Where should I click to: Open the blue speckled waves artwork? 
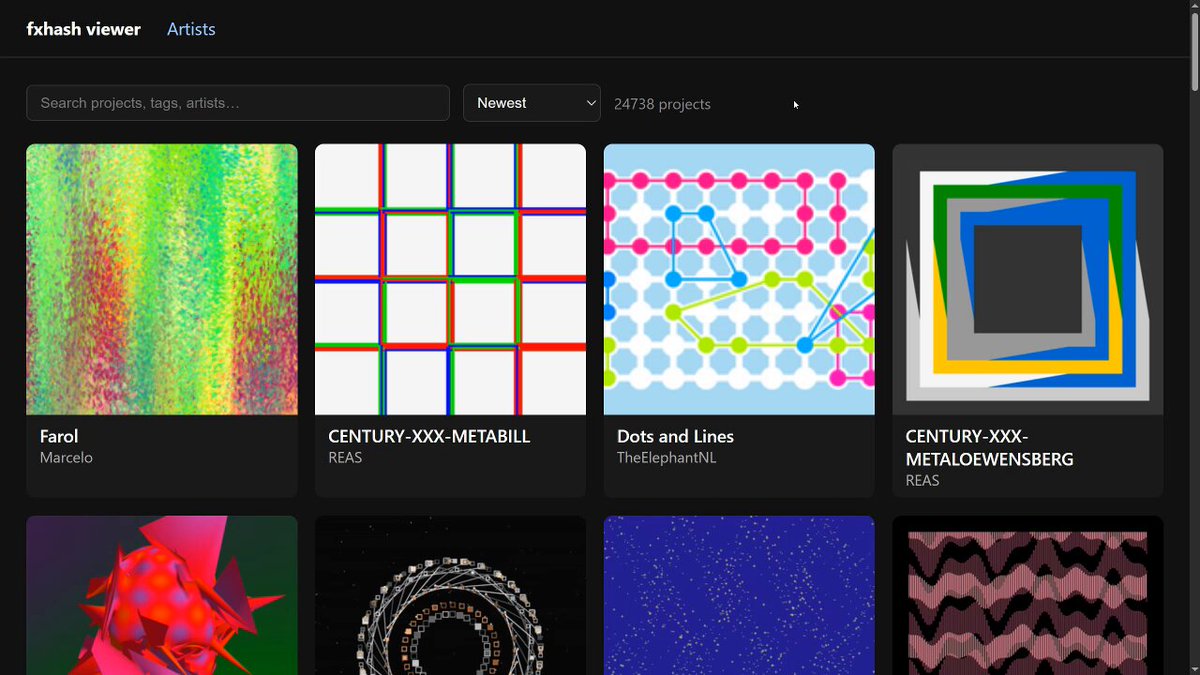(x=739, y=595)
